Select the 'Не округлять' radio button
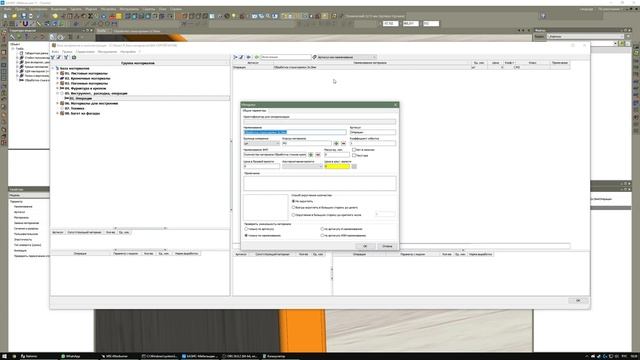The height and width of the screenshot is (360, 640). (293, 201)
